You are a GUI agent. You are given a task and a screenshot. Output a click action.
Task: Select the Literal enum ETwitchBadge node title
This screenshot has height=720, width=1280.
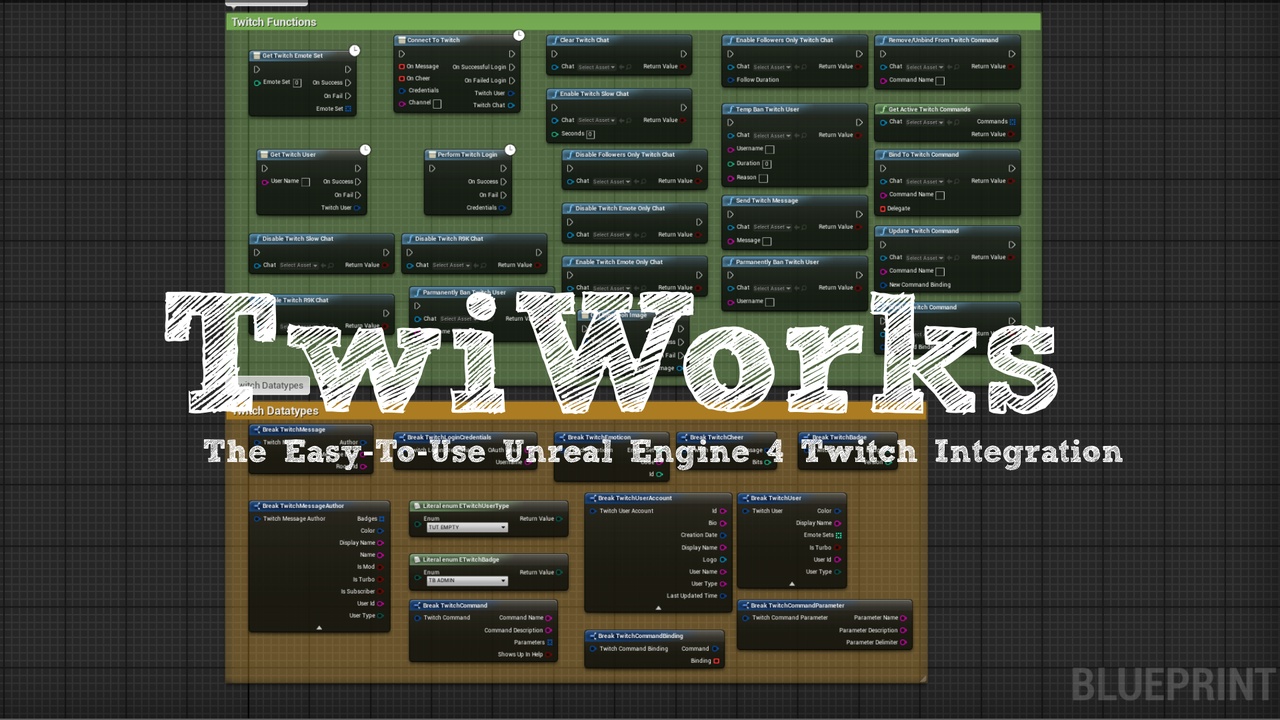pyautogui.click(x=461, y=560)
